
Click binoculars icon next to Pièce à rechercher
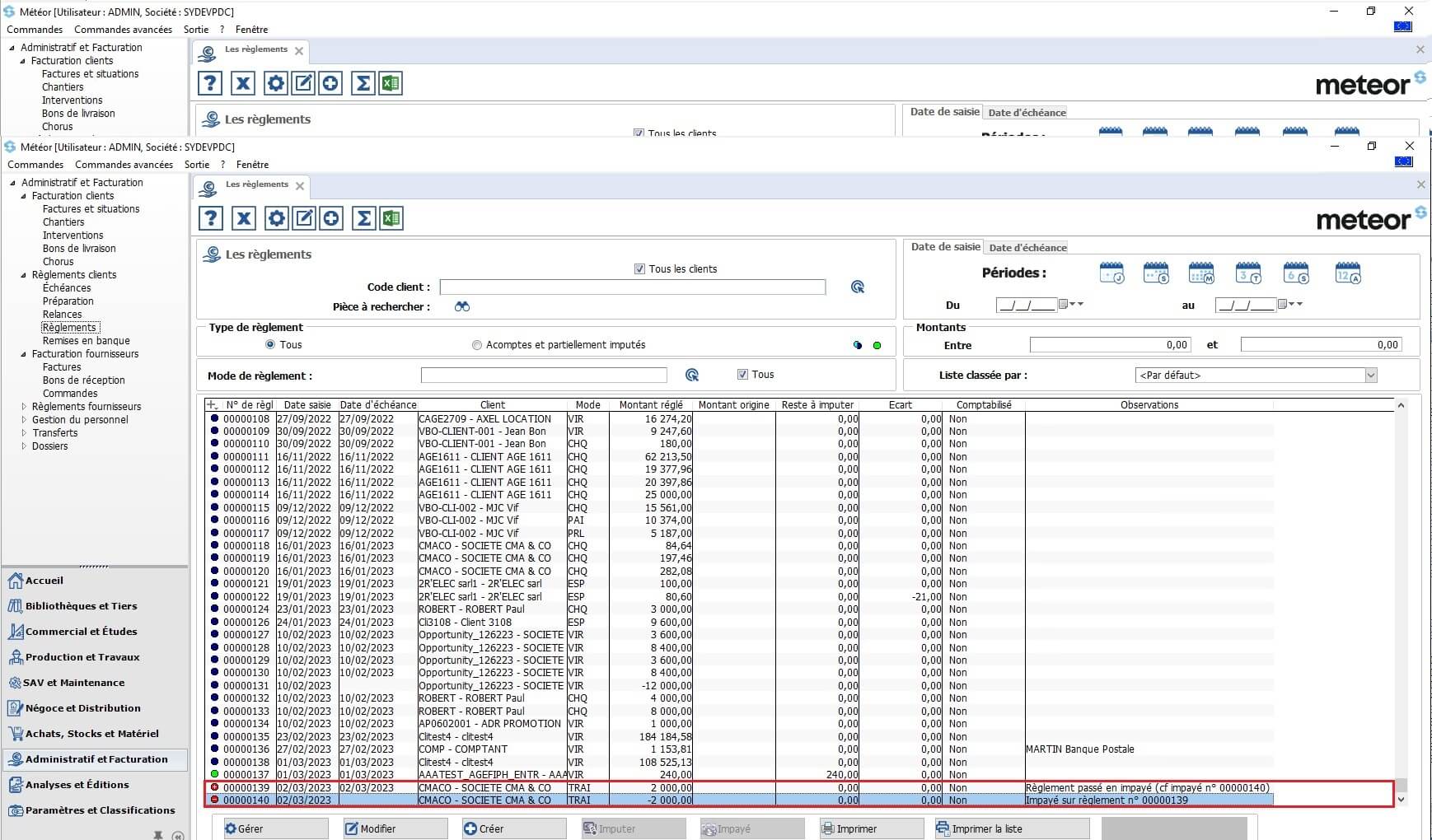coord(462,306)
